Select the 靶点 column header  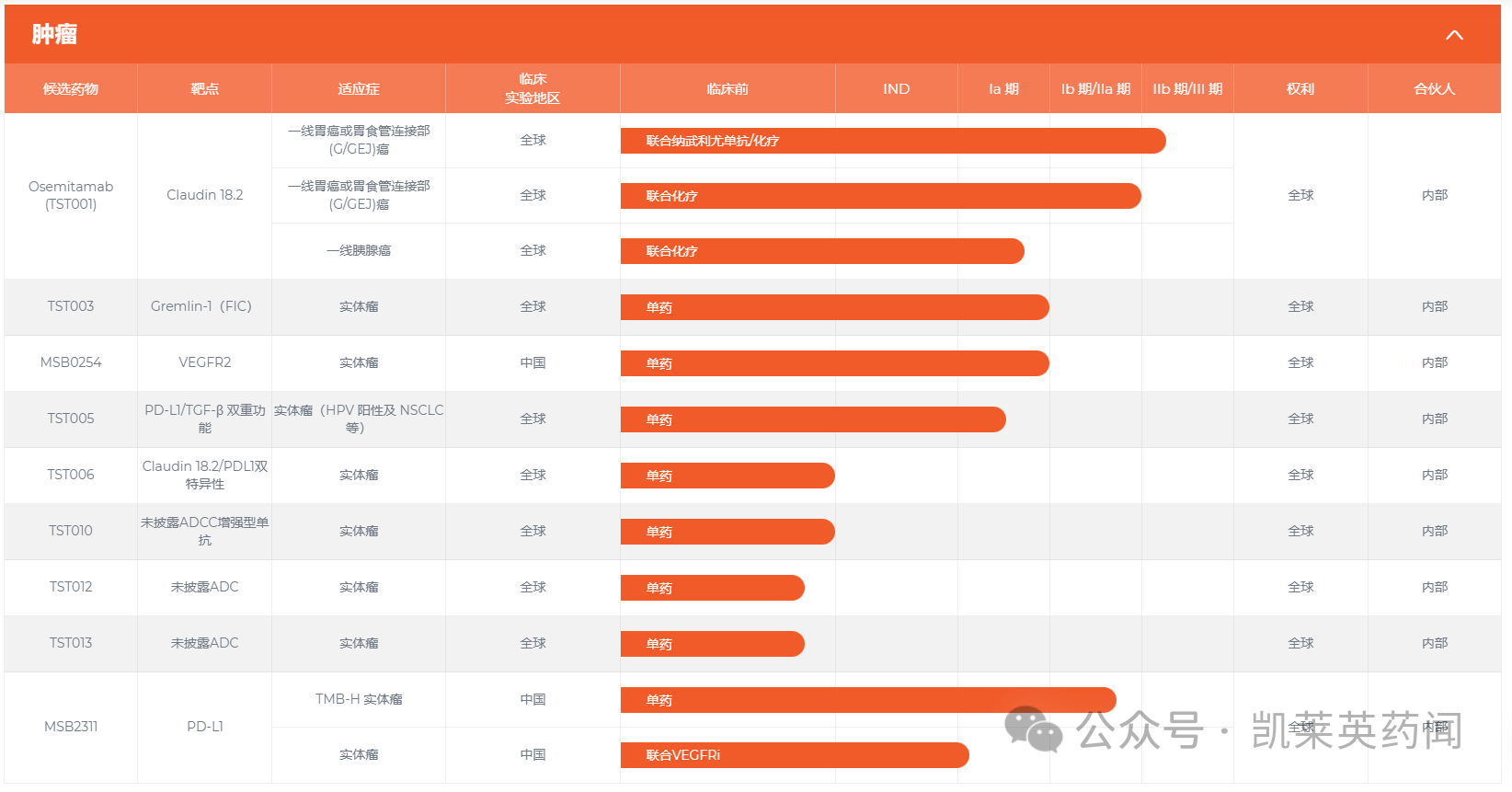(x=204, y=89)
